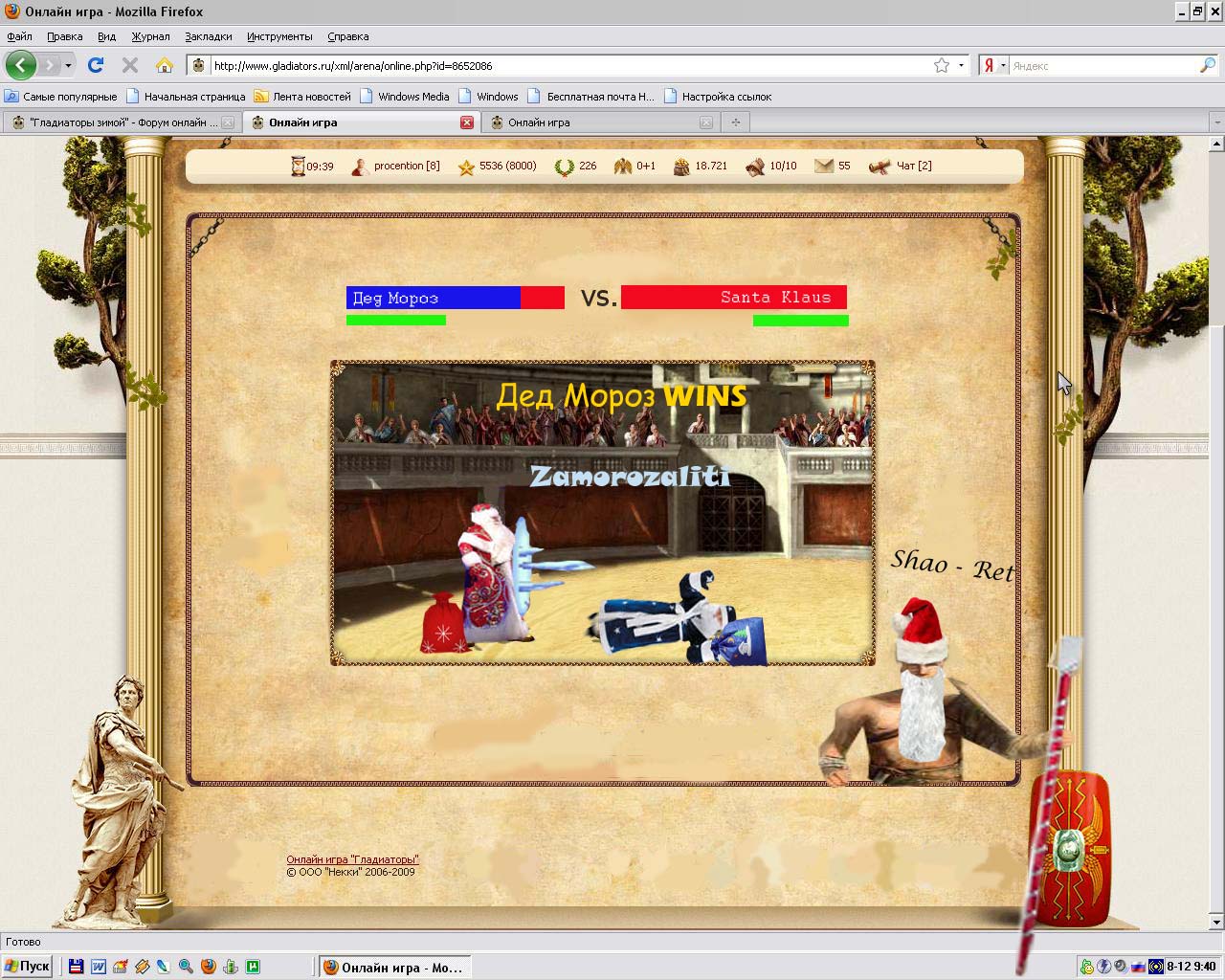Click into the Яндекс search field
1225x980 pixels.
tap(1101, 65)
